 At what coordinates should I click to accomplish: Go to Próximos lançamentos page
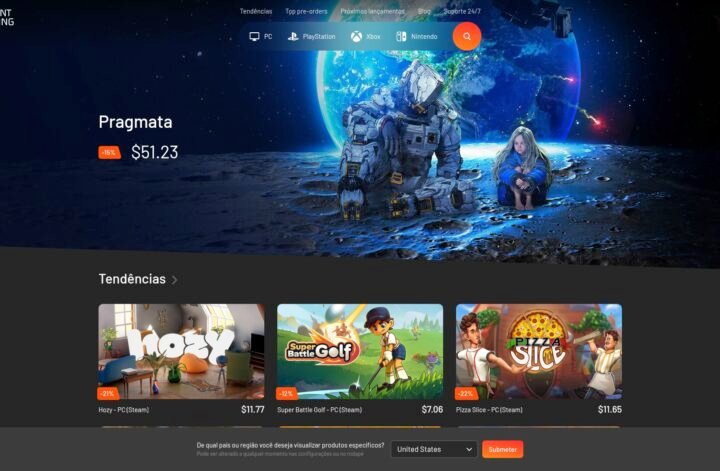[x=372, y=11]
